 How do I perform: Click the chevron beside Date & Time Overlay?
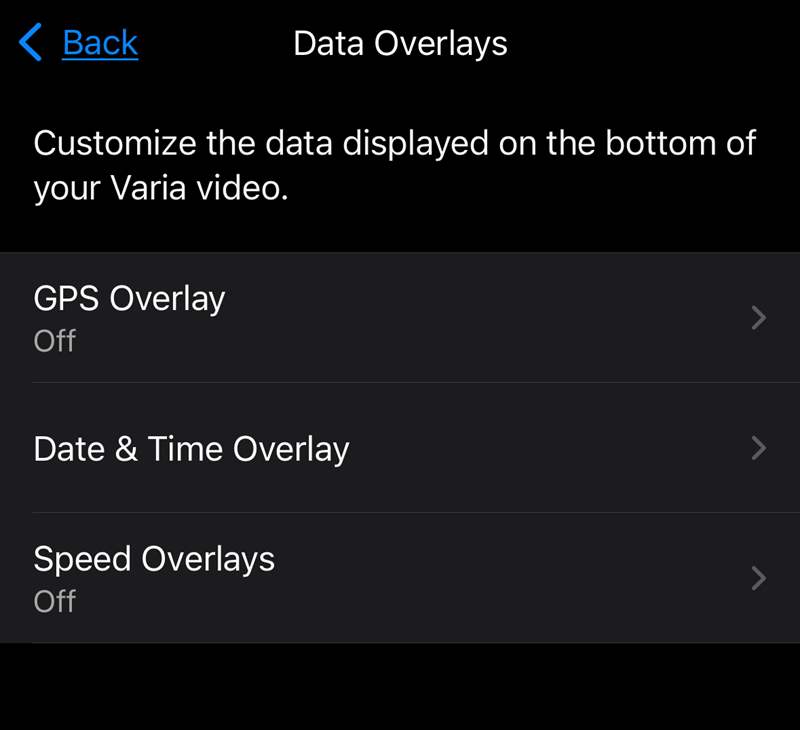coord(759,448)
